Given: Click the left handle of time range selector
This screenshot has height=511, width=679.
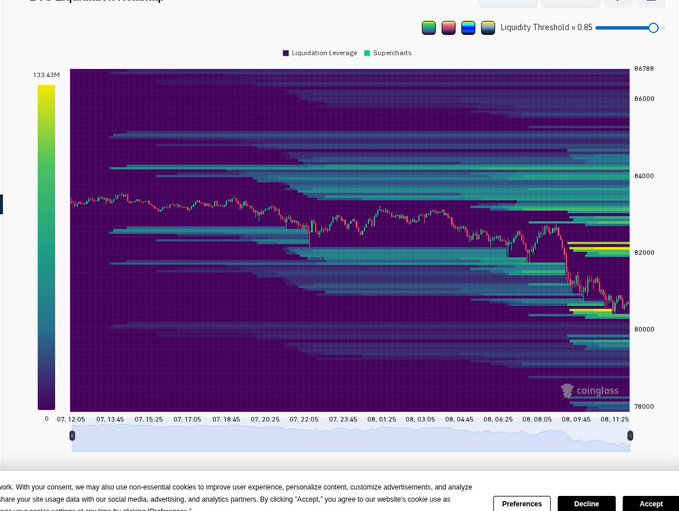Looking at the screenshot, I should [72, 435].
